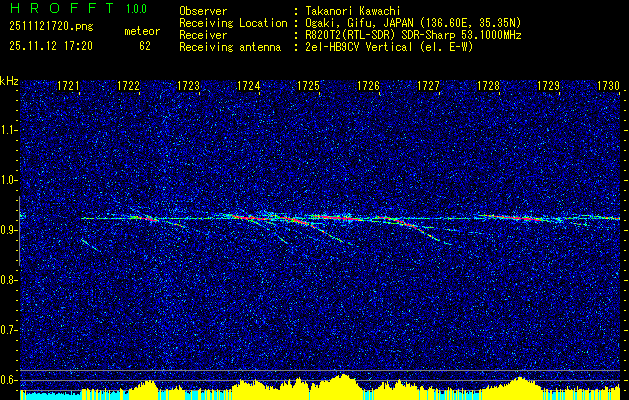Click the date stamp 25.11.12 17:20
Screen dimensions: 629x400
pyautogui.click(x=51, y=46)
